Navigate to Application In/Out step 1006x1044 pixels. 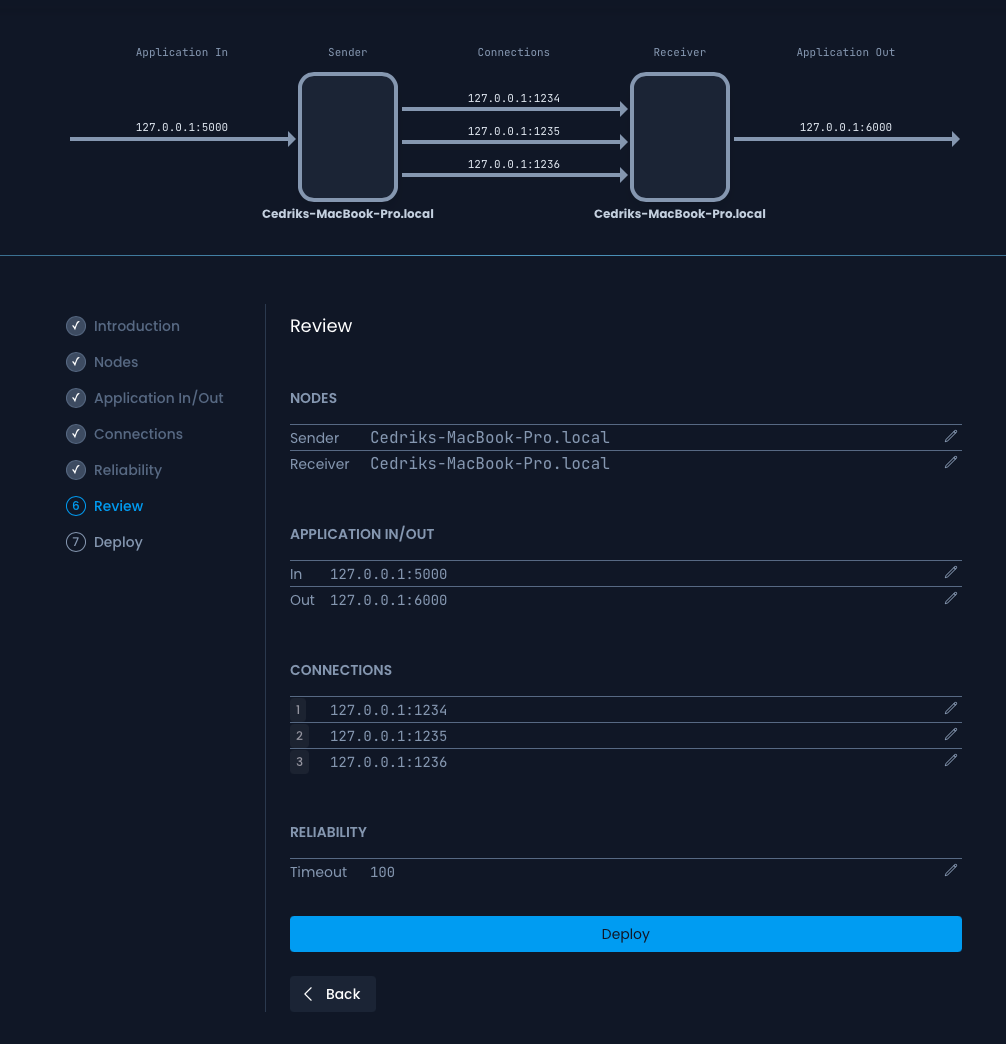click(x=158, y=398)
